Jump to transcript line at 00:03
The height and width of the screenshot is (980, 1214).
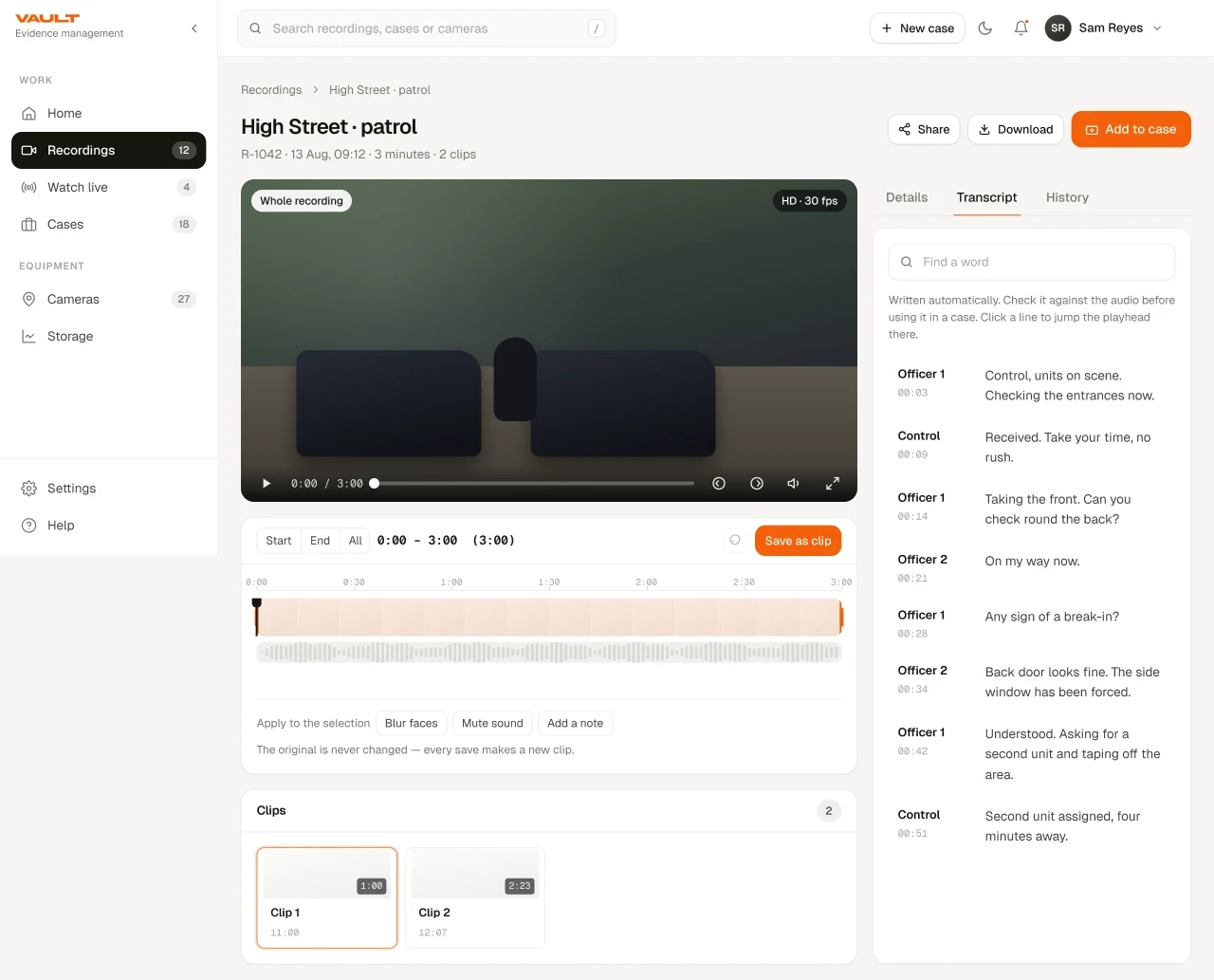(1031, 384)
